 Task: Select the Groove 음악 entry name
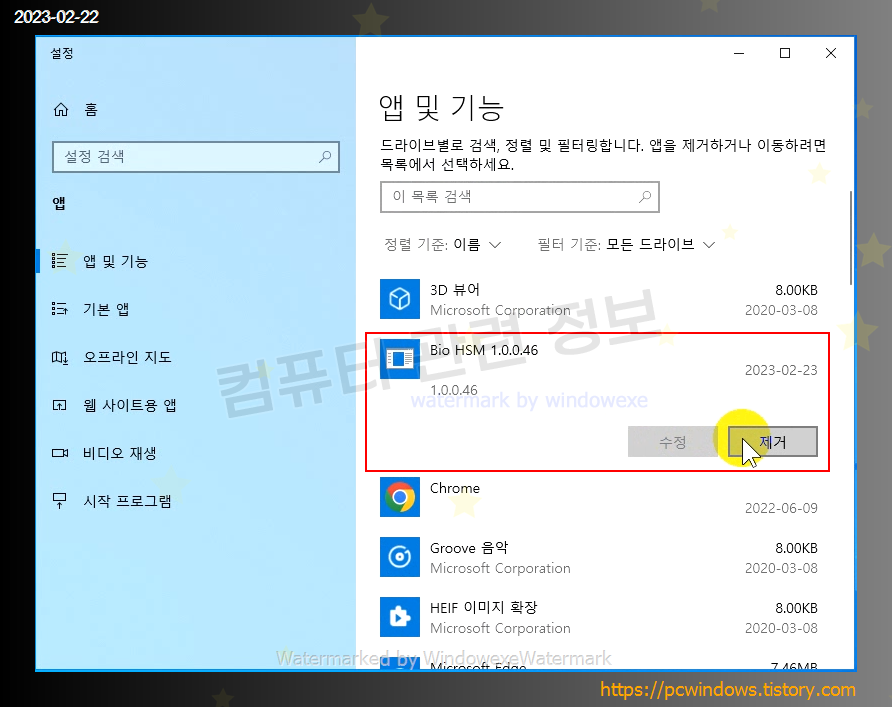(x=469, y=548)
